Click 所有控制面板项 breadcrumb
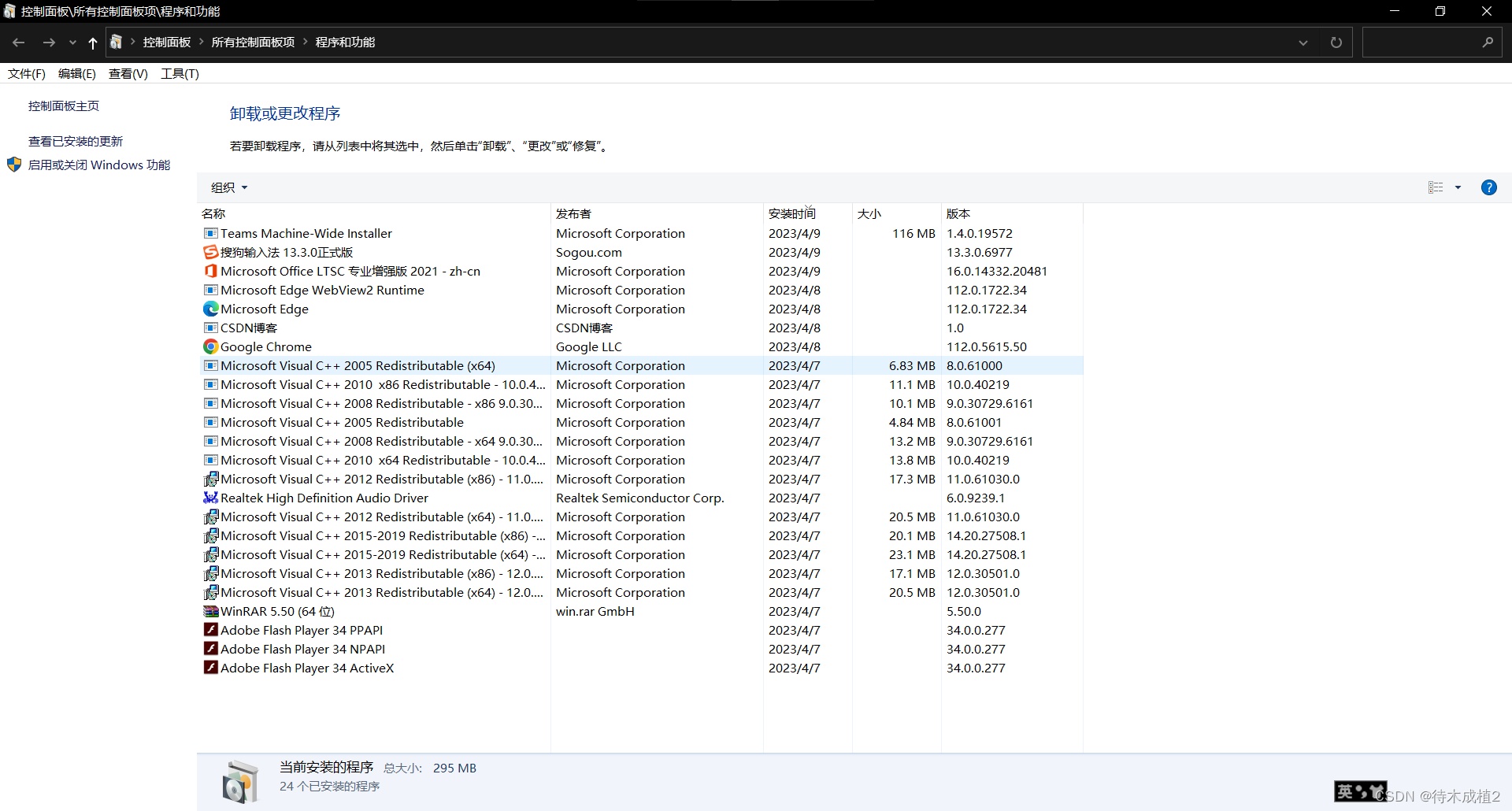 (253, 43)
